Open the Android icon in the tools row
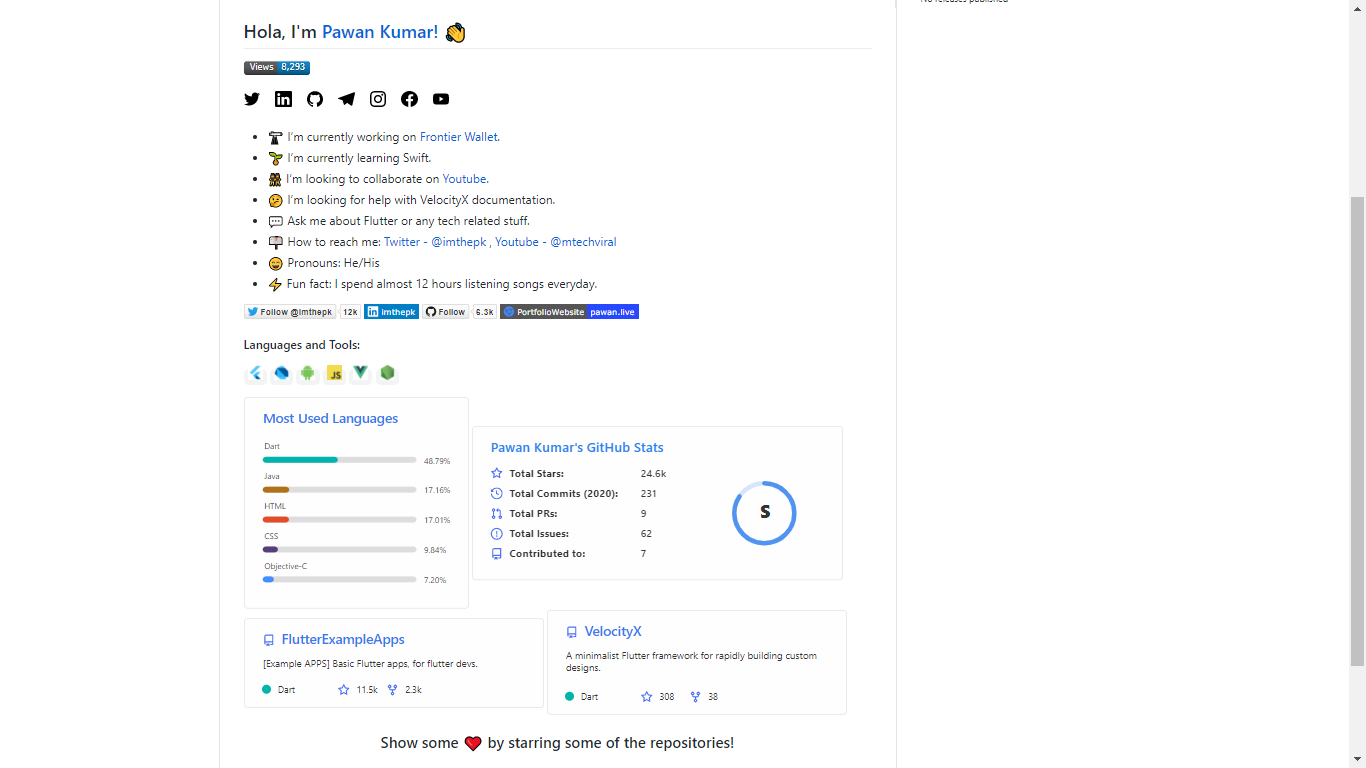 click(307, 372)
